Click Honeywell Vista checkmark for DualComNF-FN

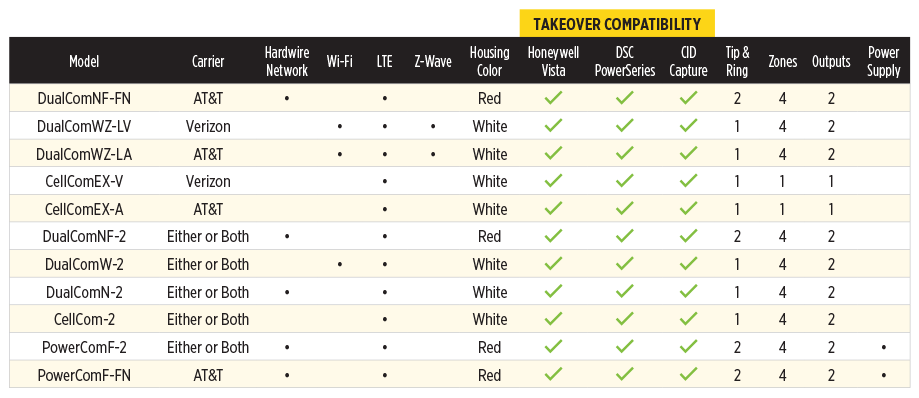(553, 97)
